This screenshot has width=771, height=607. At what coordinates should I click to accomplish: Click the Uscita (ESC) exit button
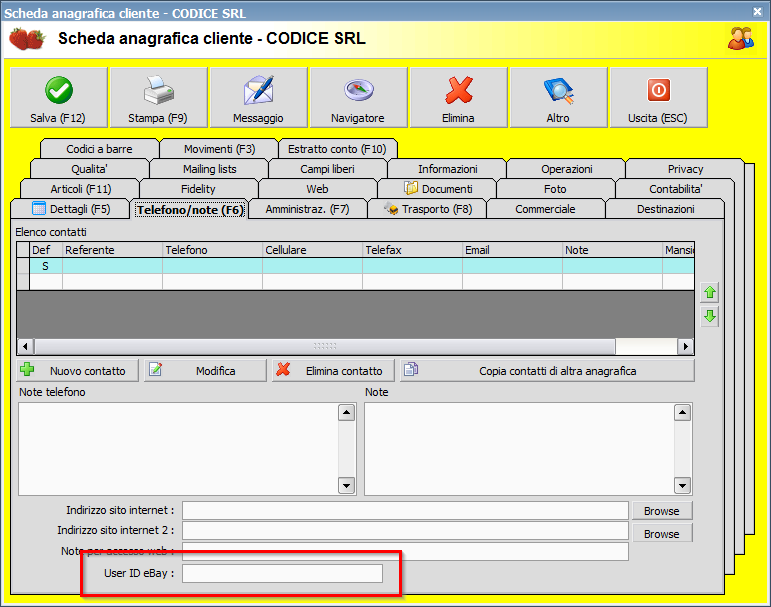658,97
